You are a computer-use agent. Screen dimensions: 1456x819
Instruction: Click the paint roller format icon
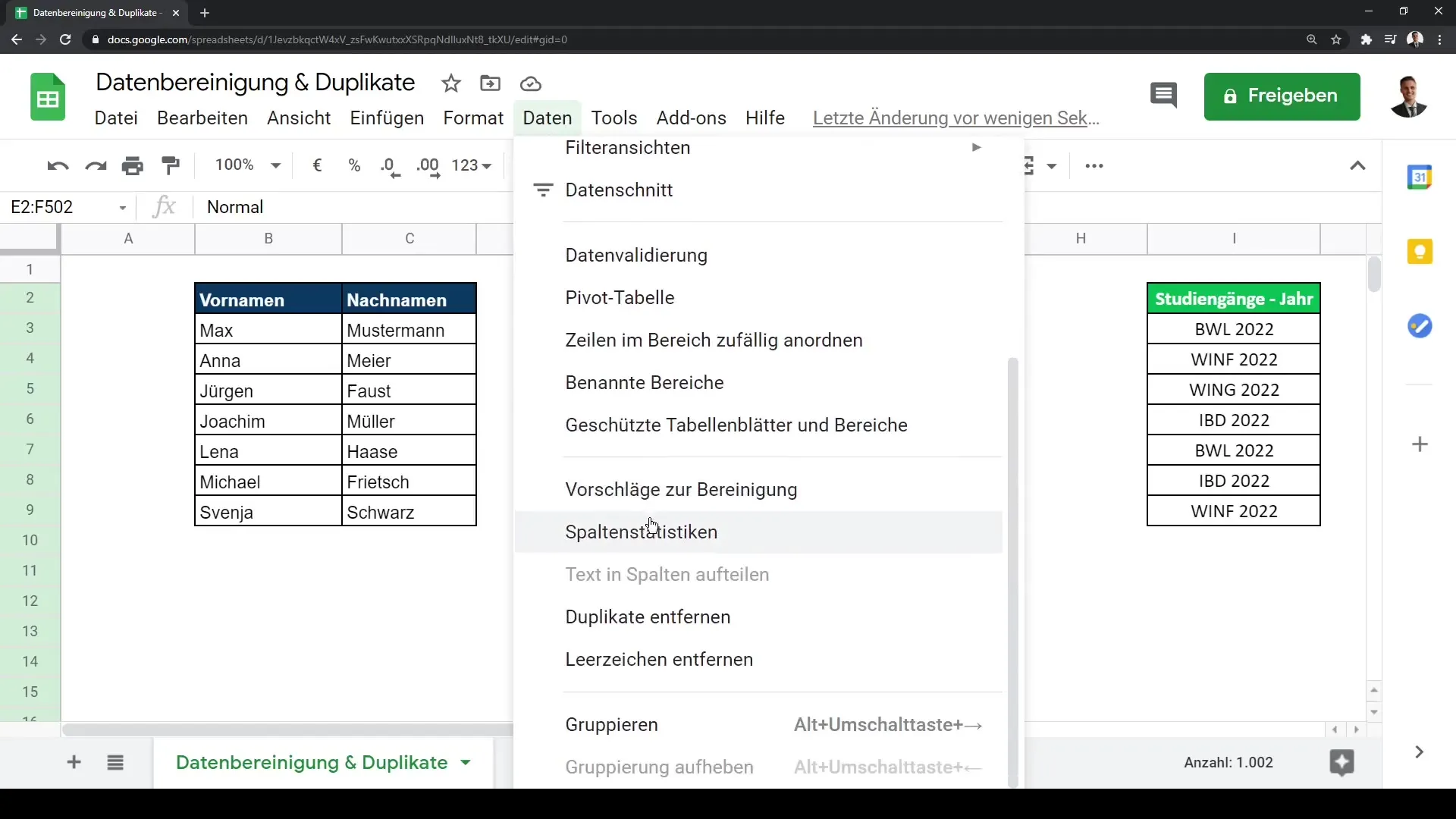(x=170, y=165)
